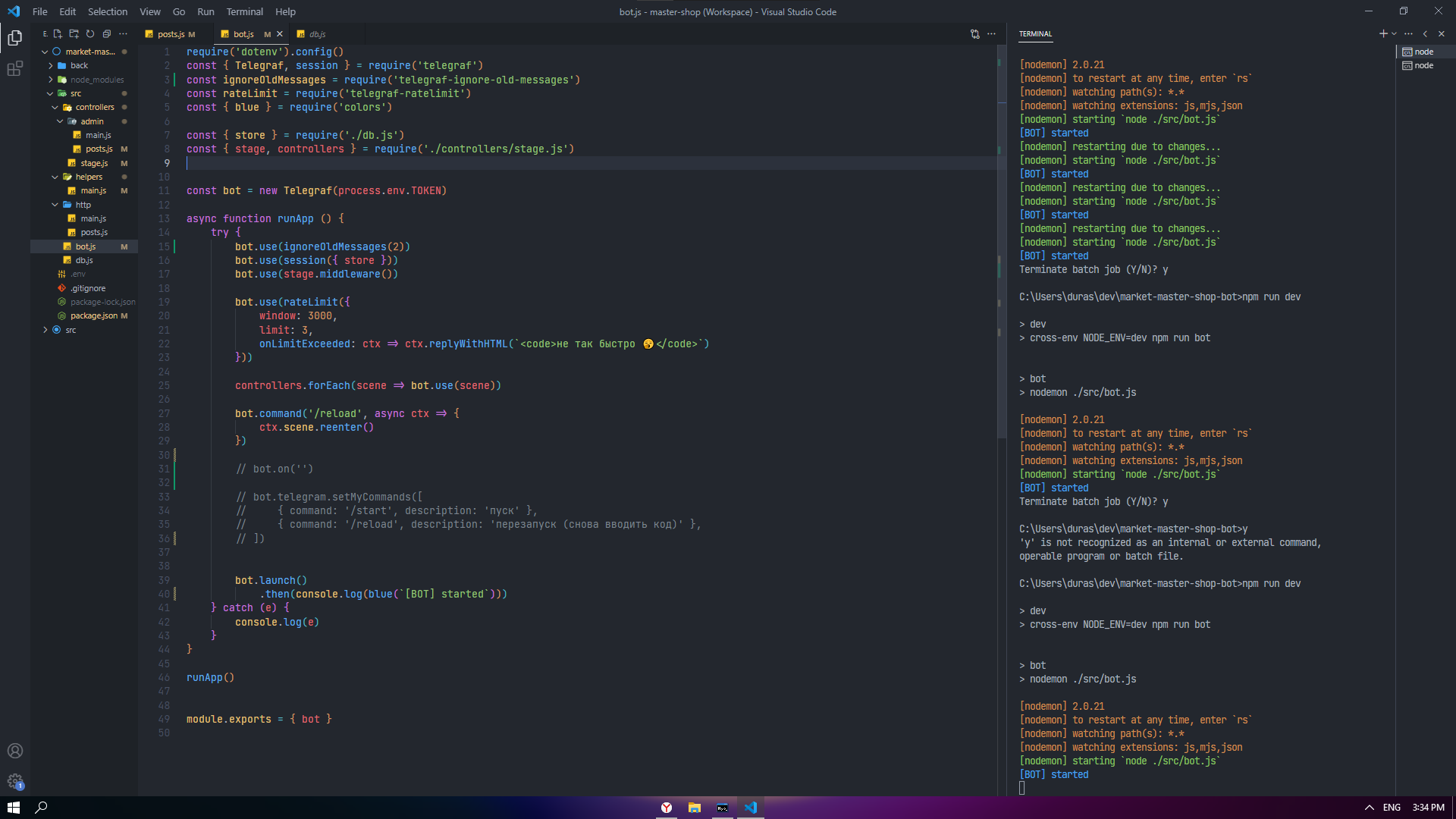This screenshot has height=819, width=1456.
Task: Create a new folder in the Explorer
Action: pos(74,33)
